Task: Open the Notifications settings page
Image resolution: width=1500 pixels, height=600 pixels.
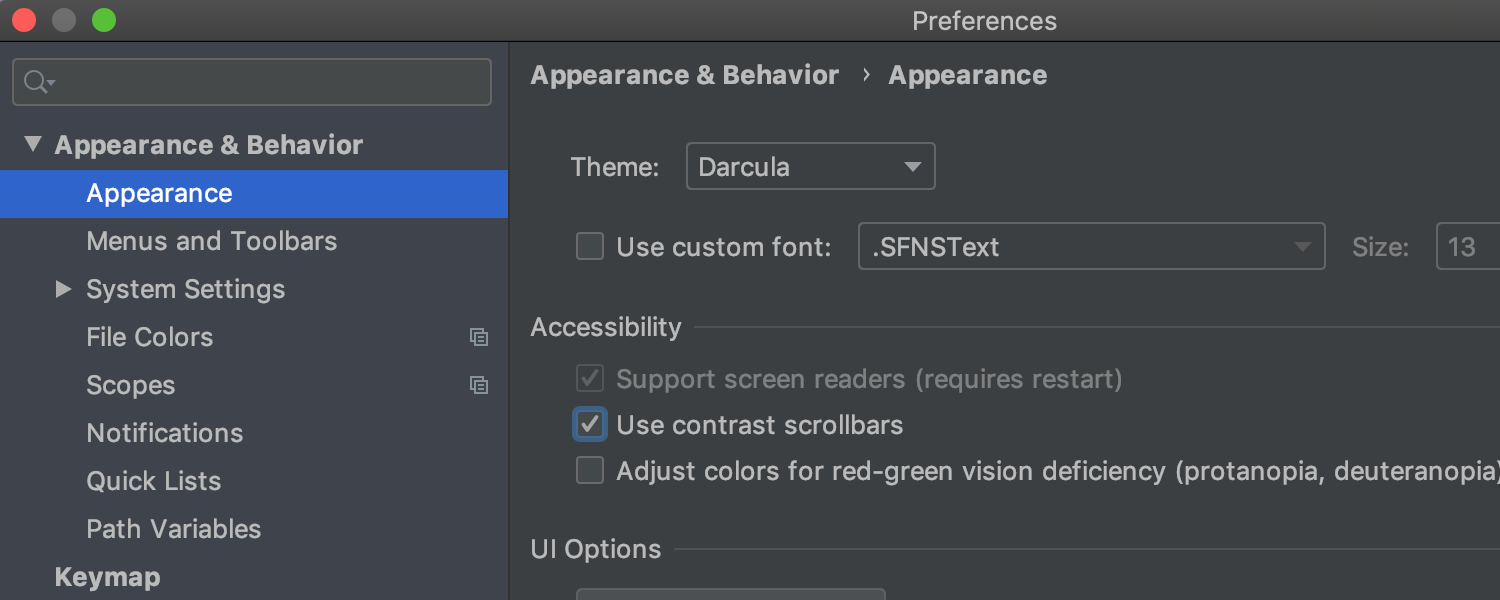Action: point(164,434)
